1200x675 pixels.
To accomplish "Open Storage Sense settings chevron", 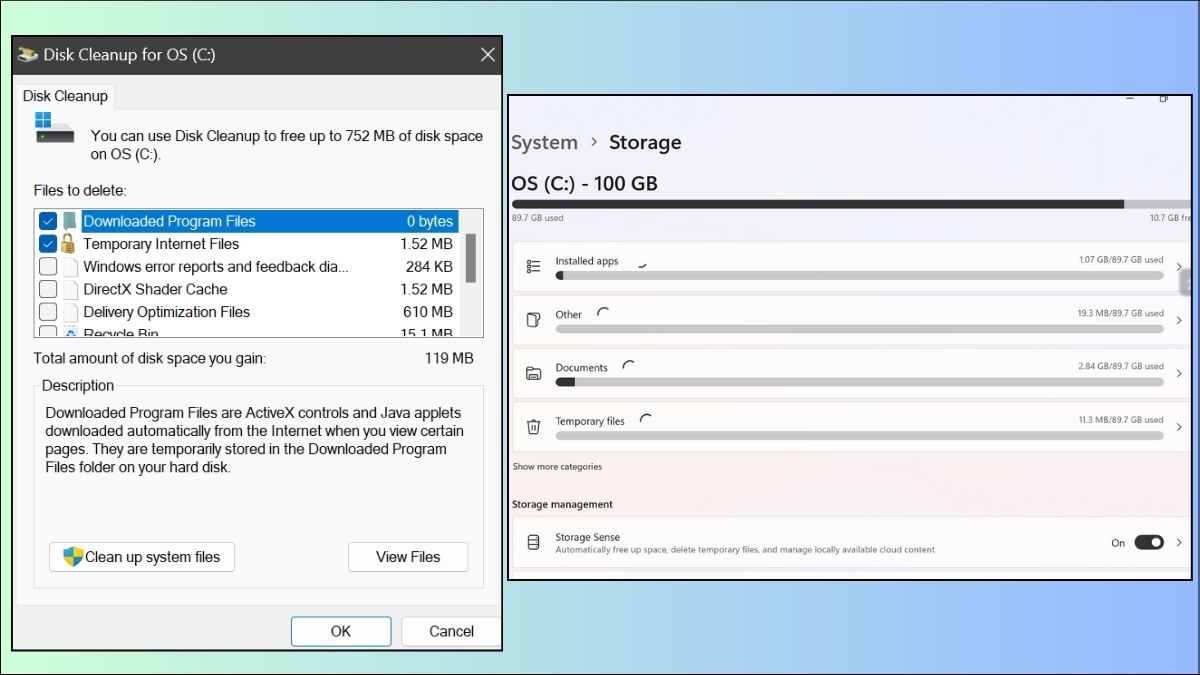I will pyautogui.click(x=1180, y=543).
